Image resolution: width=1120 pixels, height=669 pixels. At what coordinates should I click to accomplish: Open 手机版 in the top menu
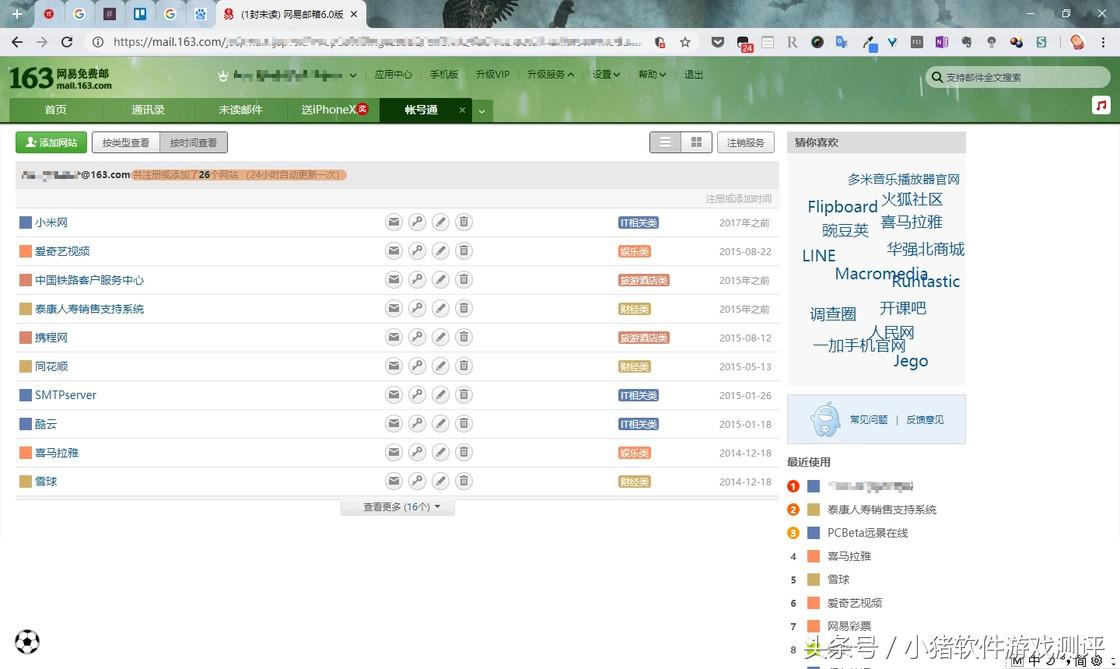[444, 74]
